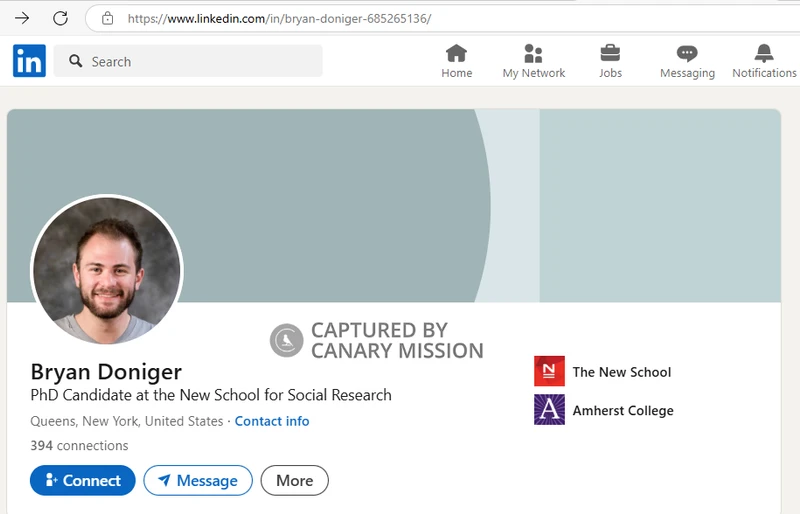Click the Amherst College logo icon
Viewport: 800px width, 514px height.
(x=549, y=409)
